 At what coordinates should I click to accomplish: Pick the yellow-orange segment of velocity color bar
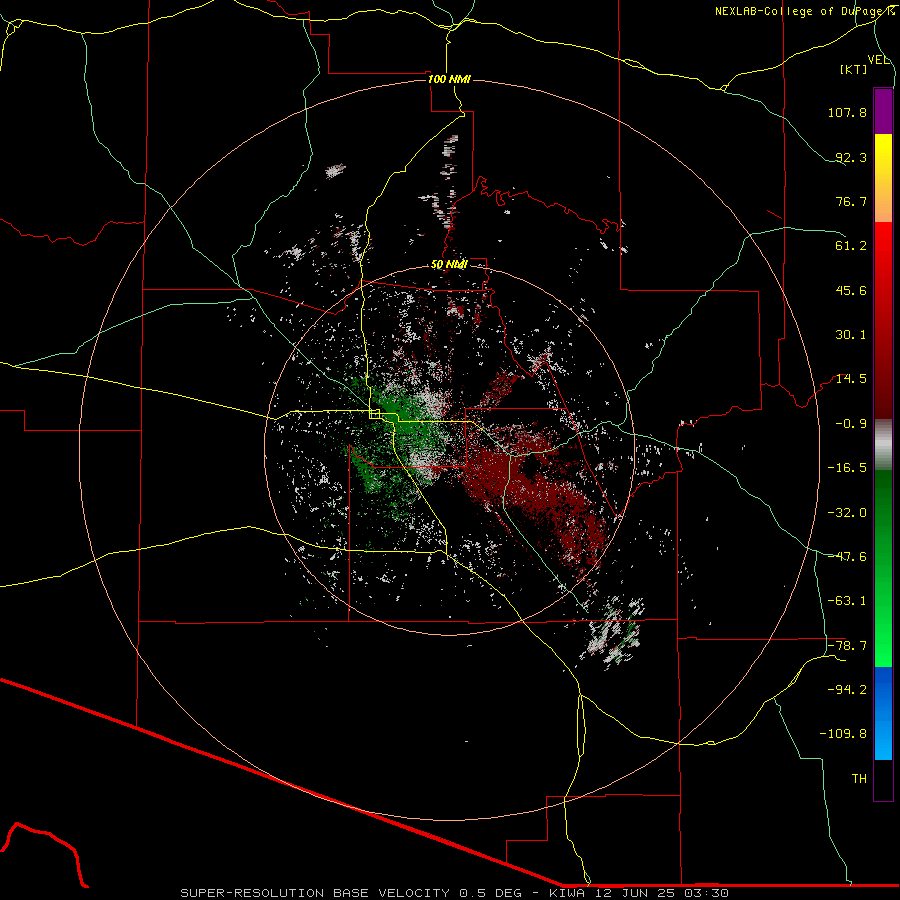coord(883,178)
